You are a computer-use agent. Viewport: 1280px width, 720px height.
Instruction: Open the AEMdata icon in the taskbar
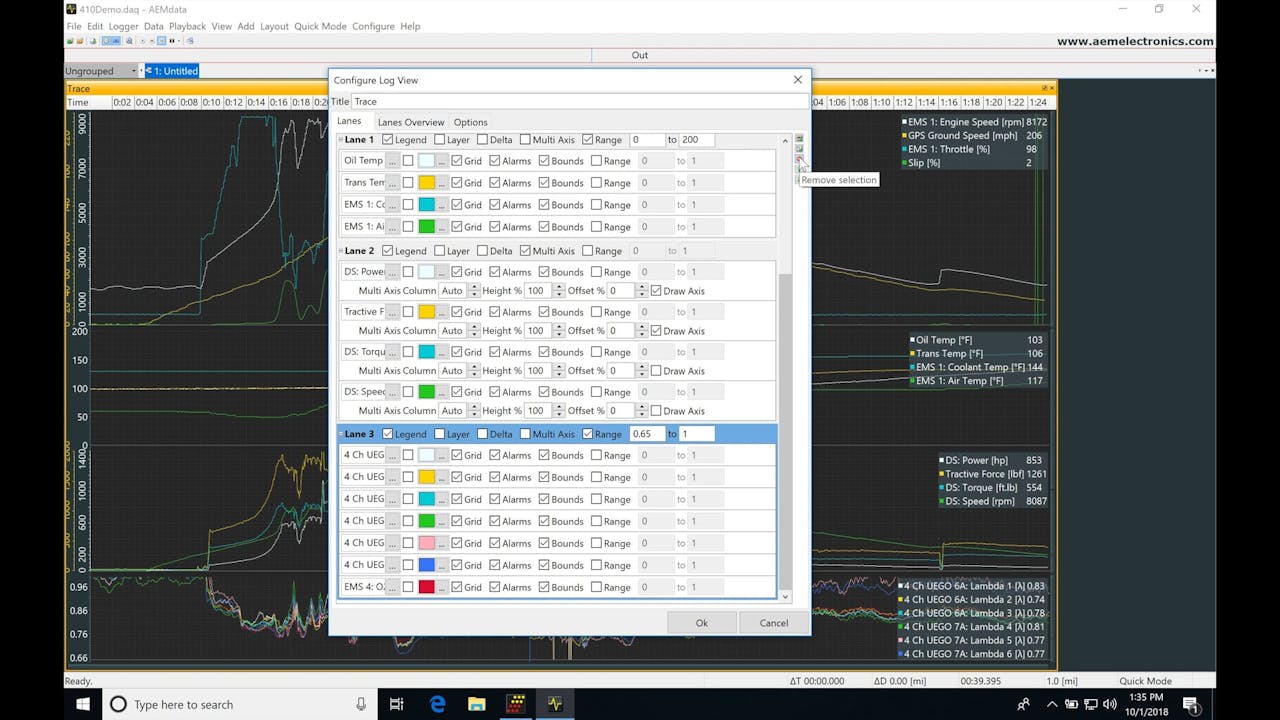(556, 703)
